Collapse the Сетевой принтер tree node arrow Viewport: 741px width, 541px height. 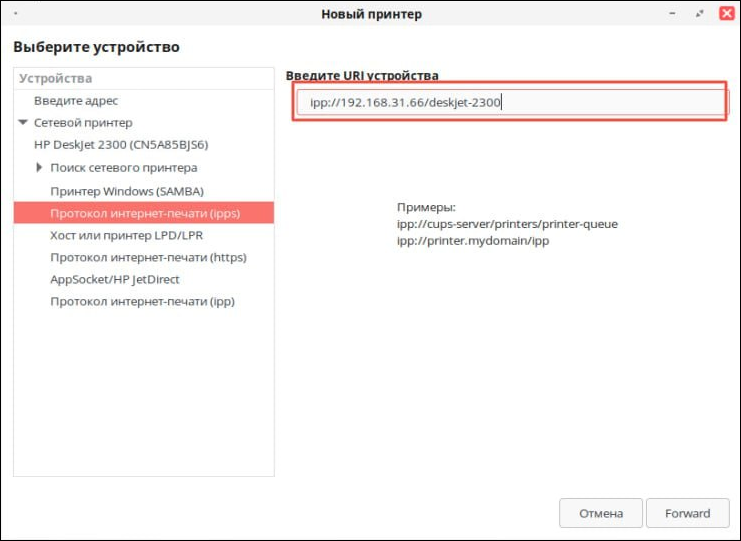pyautogui.click(x=23, y=123)
